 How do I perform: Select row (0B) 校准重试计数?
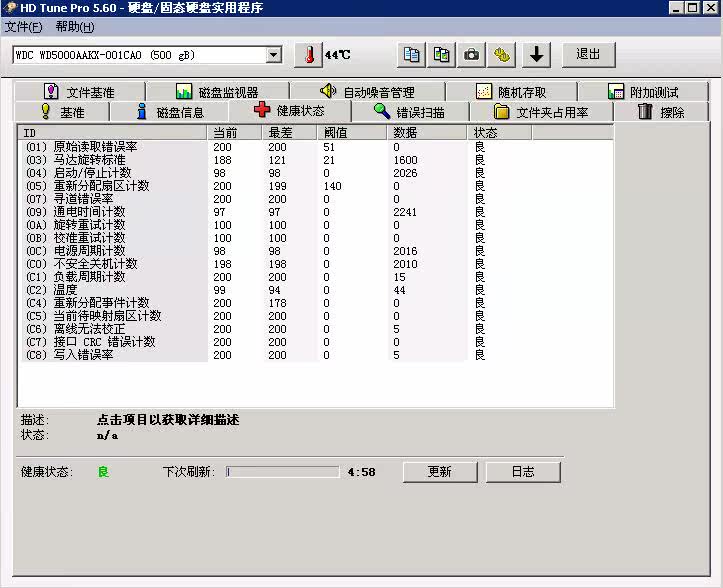point(316,238)
